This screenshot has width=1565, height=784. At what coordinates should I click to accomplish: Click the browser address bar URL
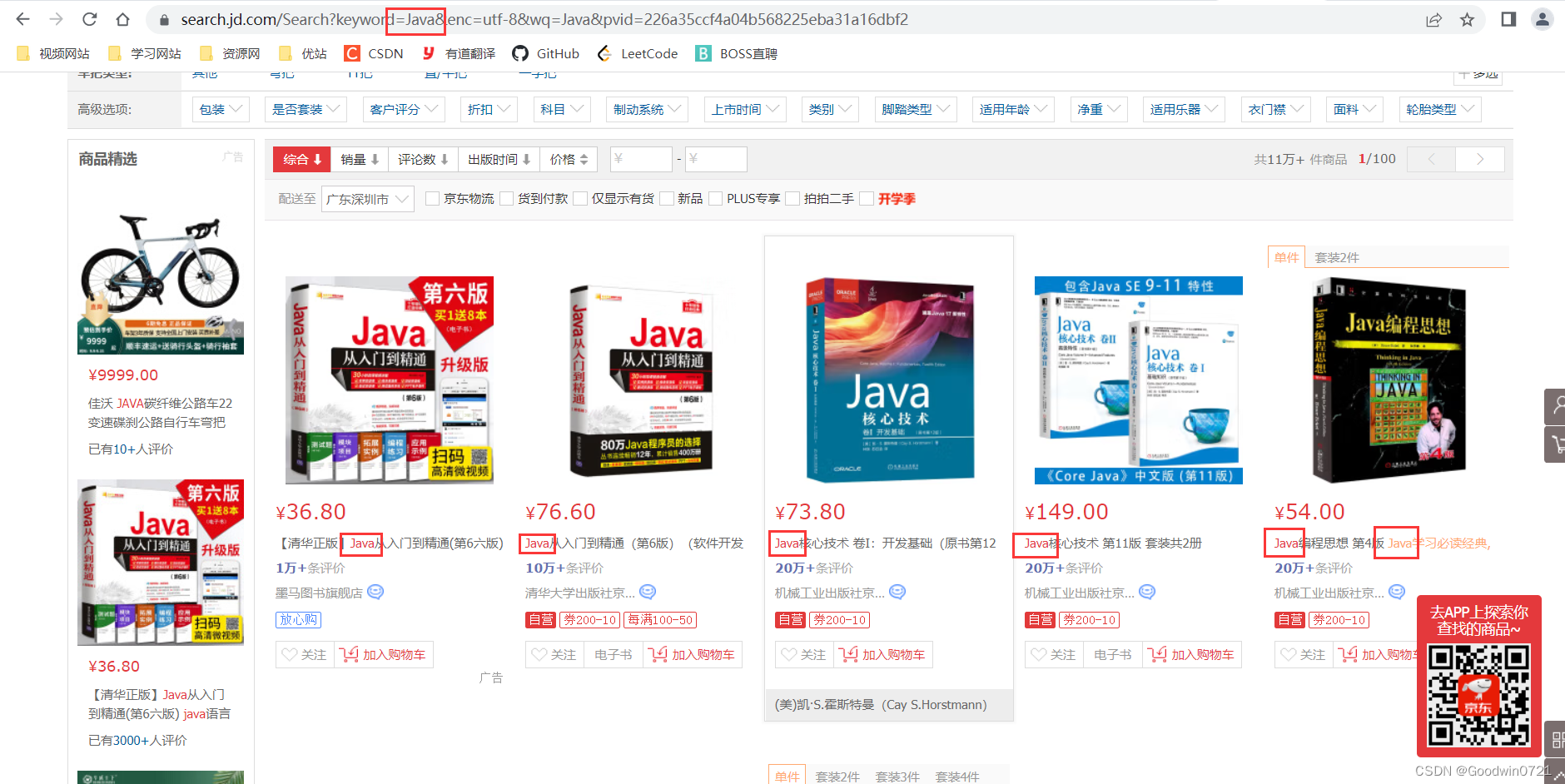[544, 19]
